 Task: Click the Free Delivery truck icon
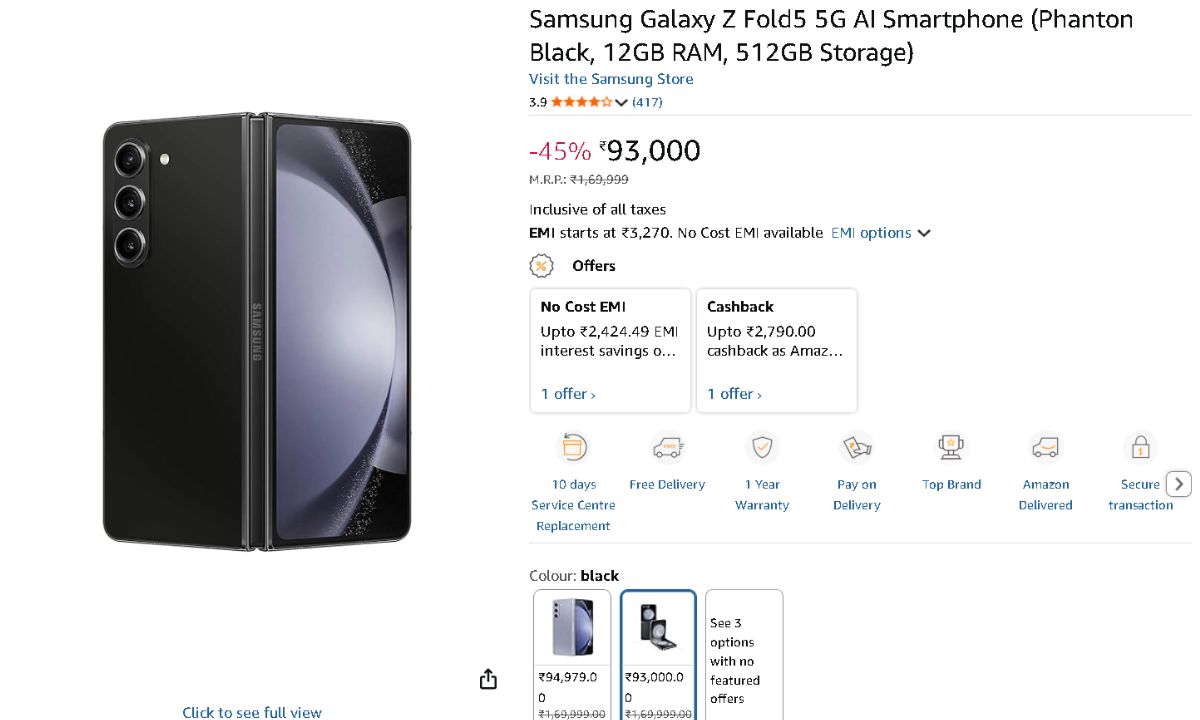click(667, 447)
